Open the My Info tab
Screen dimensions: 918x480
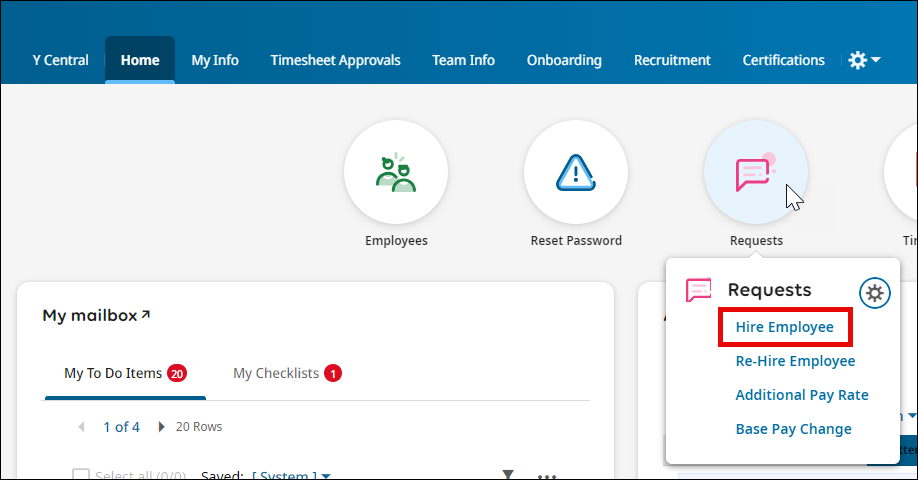[x=215, y=60]
